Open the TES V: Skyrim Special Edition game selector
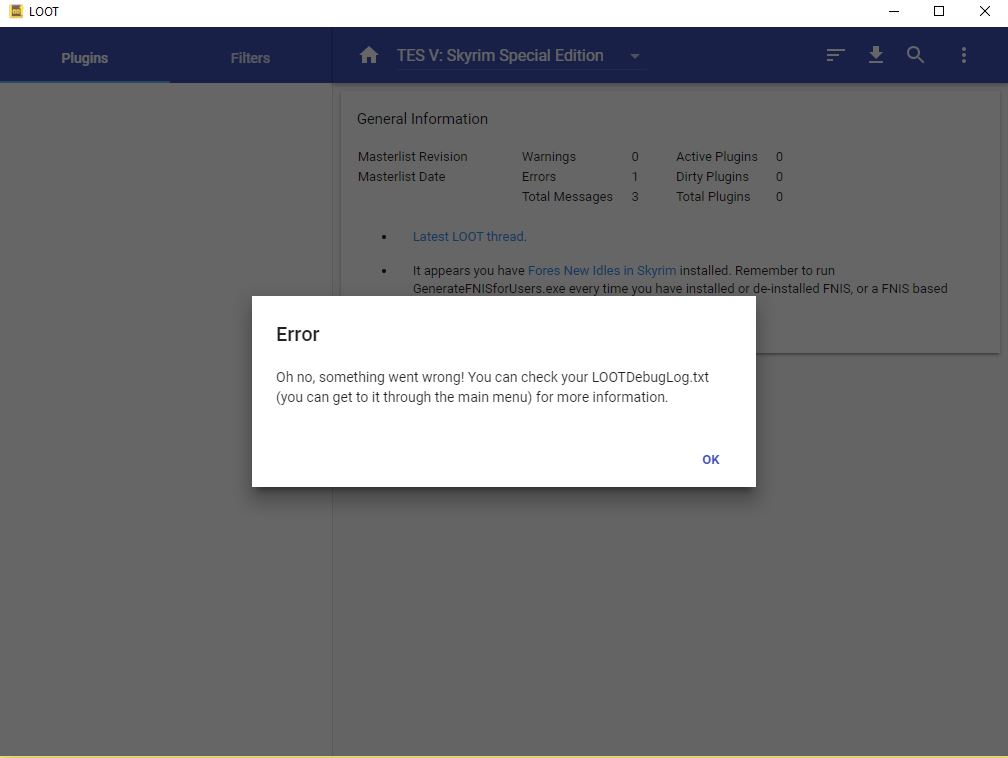 point(499,55)
